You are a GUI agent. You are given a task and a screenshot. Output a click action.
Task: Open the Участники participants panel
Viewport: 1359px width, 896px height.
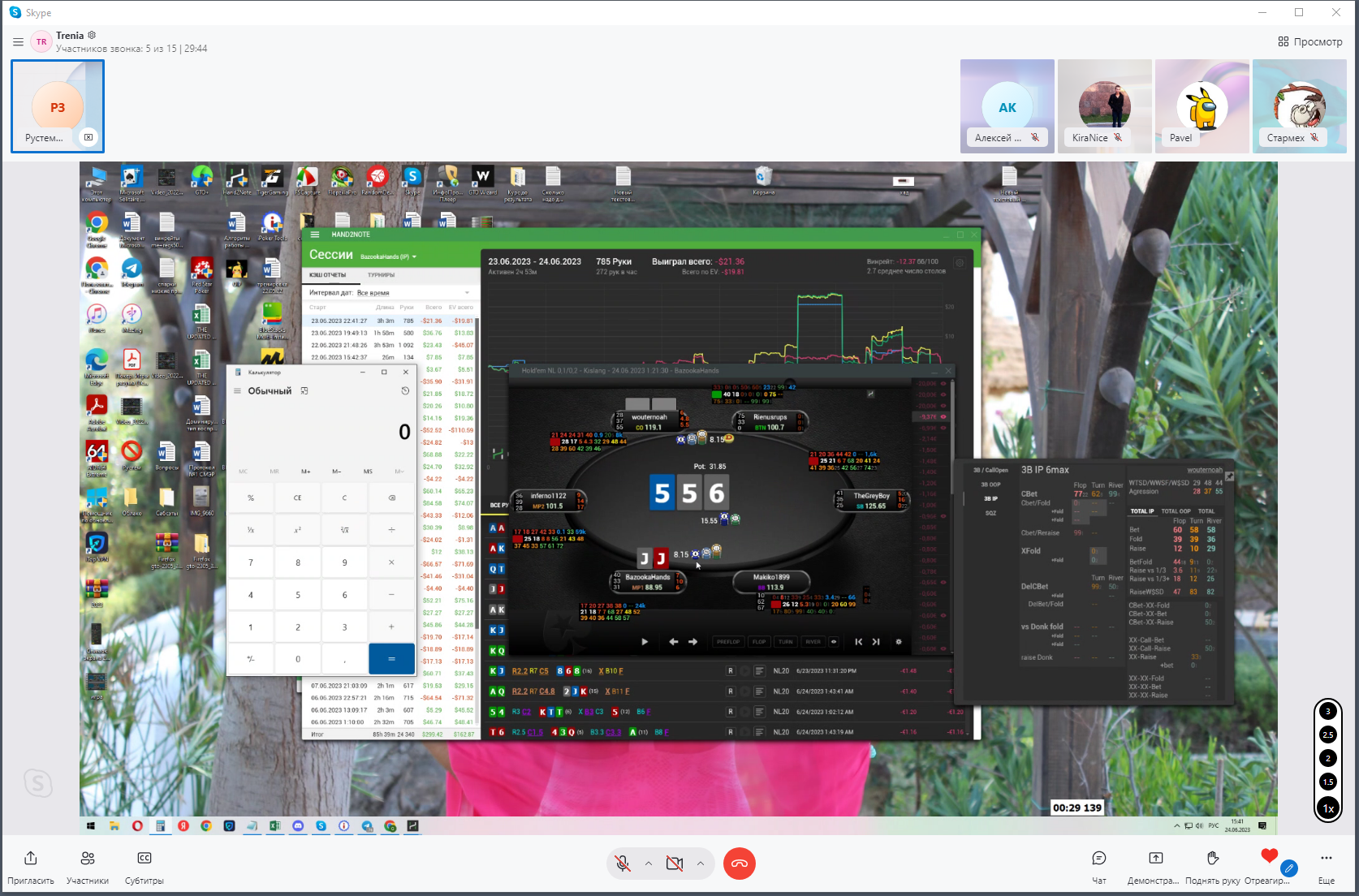[88, 867]
